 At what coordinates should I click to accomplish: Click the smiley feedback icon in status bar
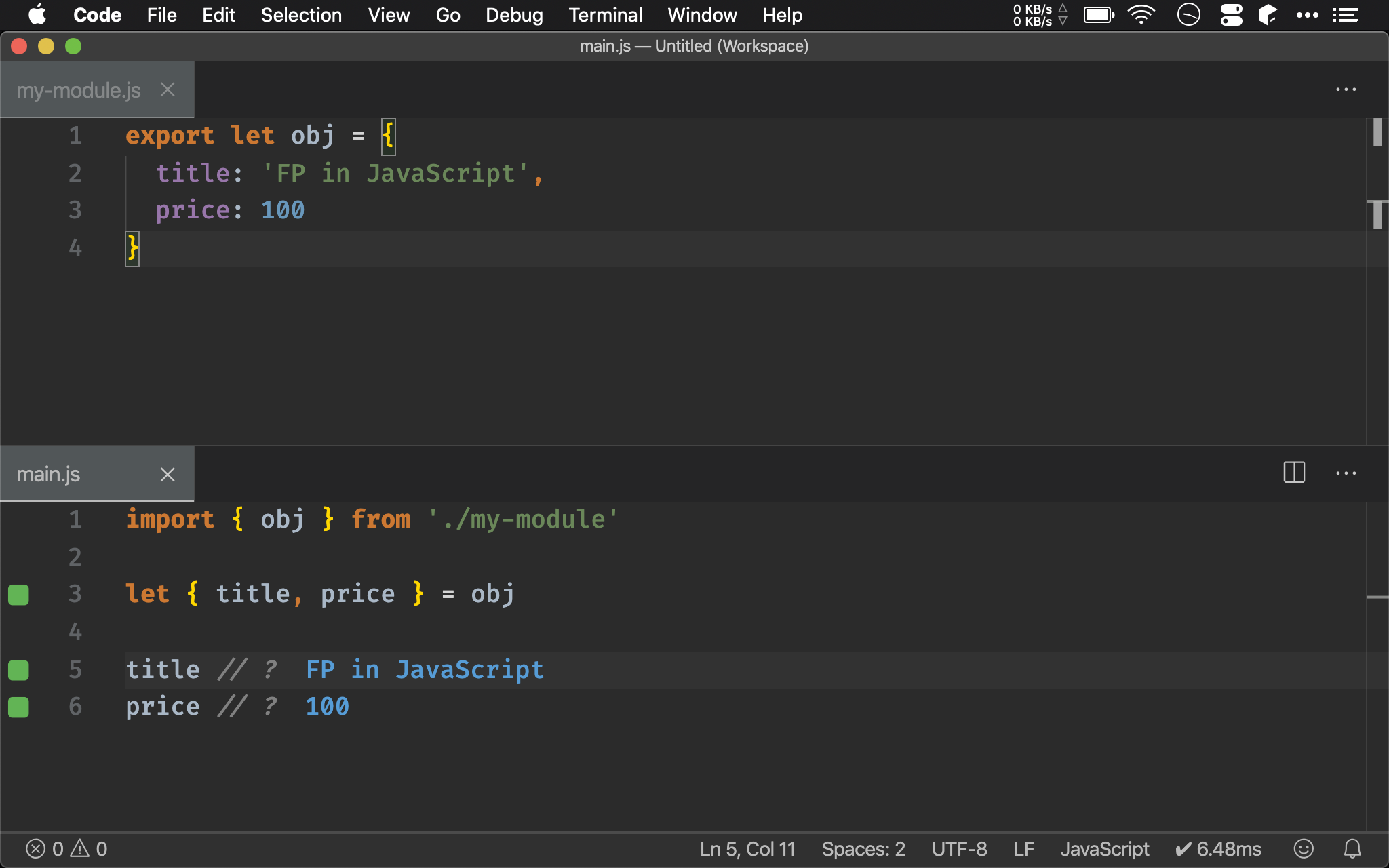[x=1304, y=848]
